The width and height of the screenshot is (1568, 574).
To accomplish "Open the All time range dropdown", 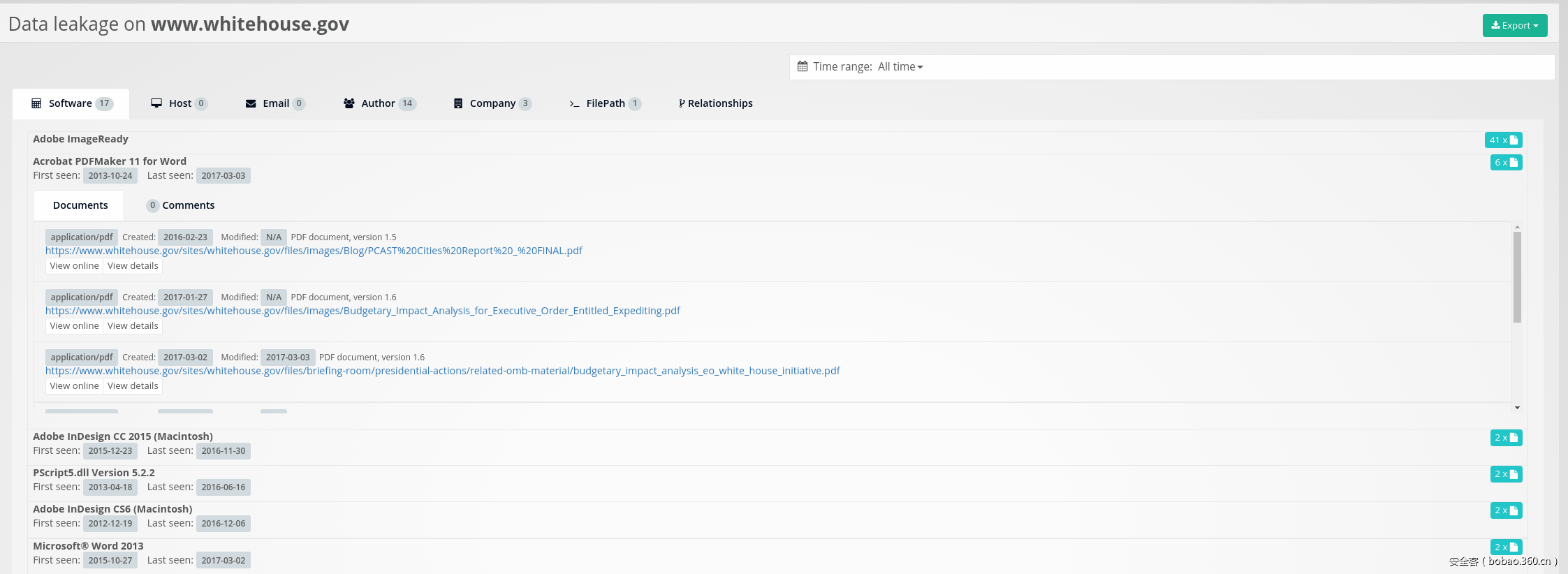I will [900, 66].
